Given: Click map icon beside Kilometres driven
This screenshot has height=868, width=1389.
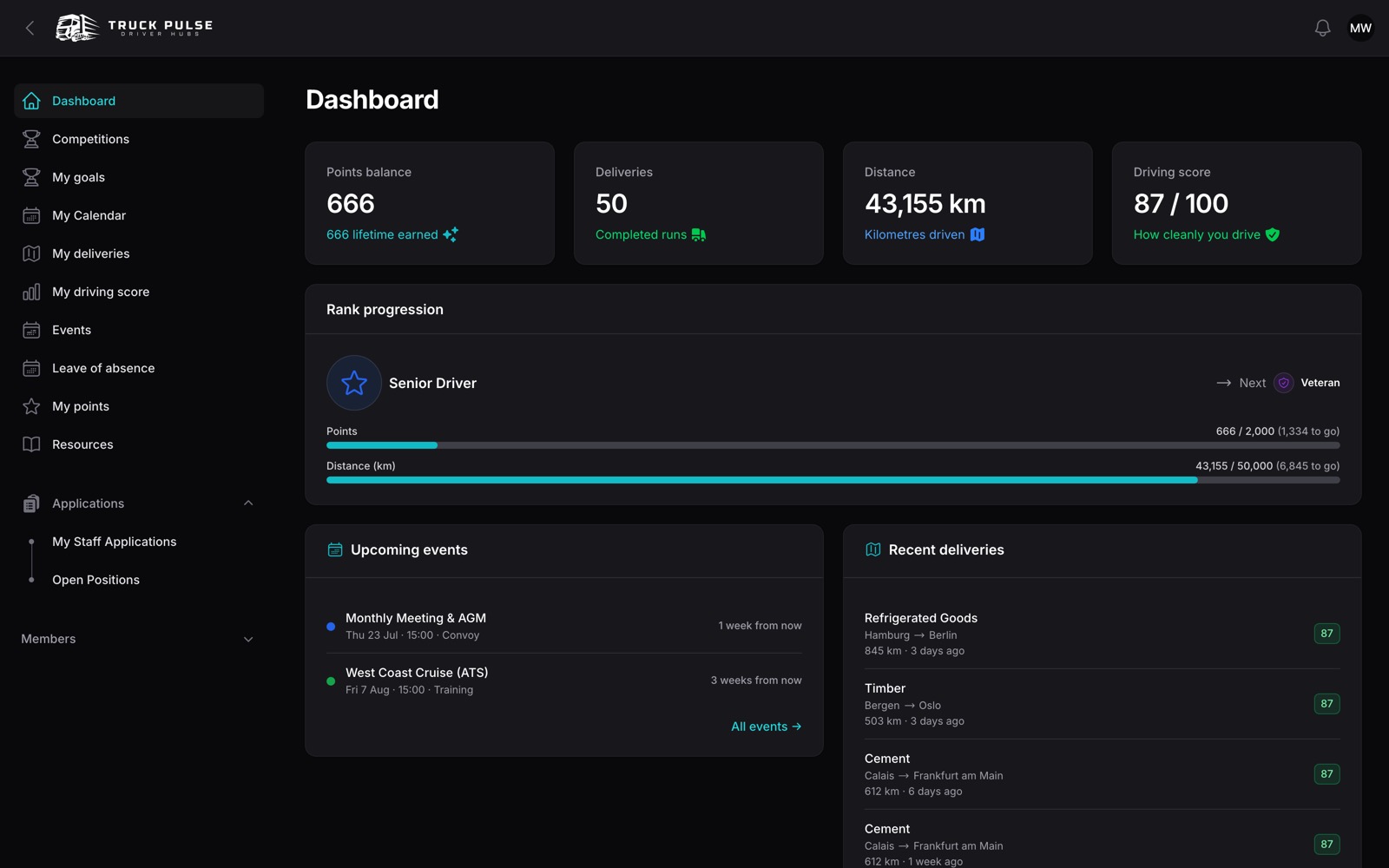Looking at the screenshot, I should [x=978, y=234].
